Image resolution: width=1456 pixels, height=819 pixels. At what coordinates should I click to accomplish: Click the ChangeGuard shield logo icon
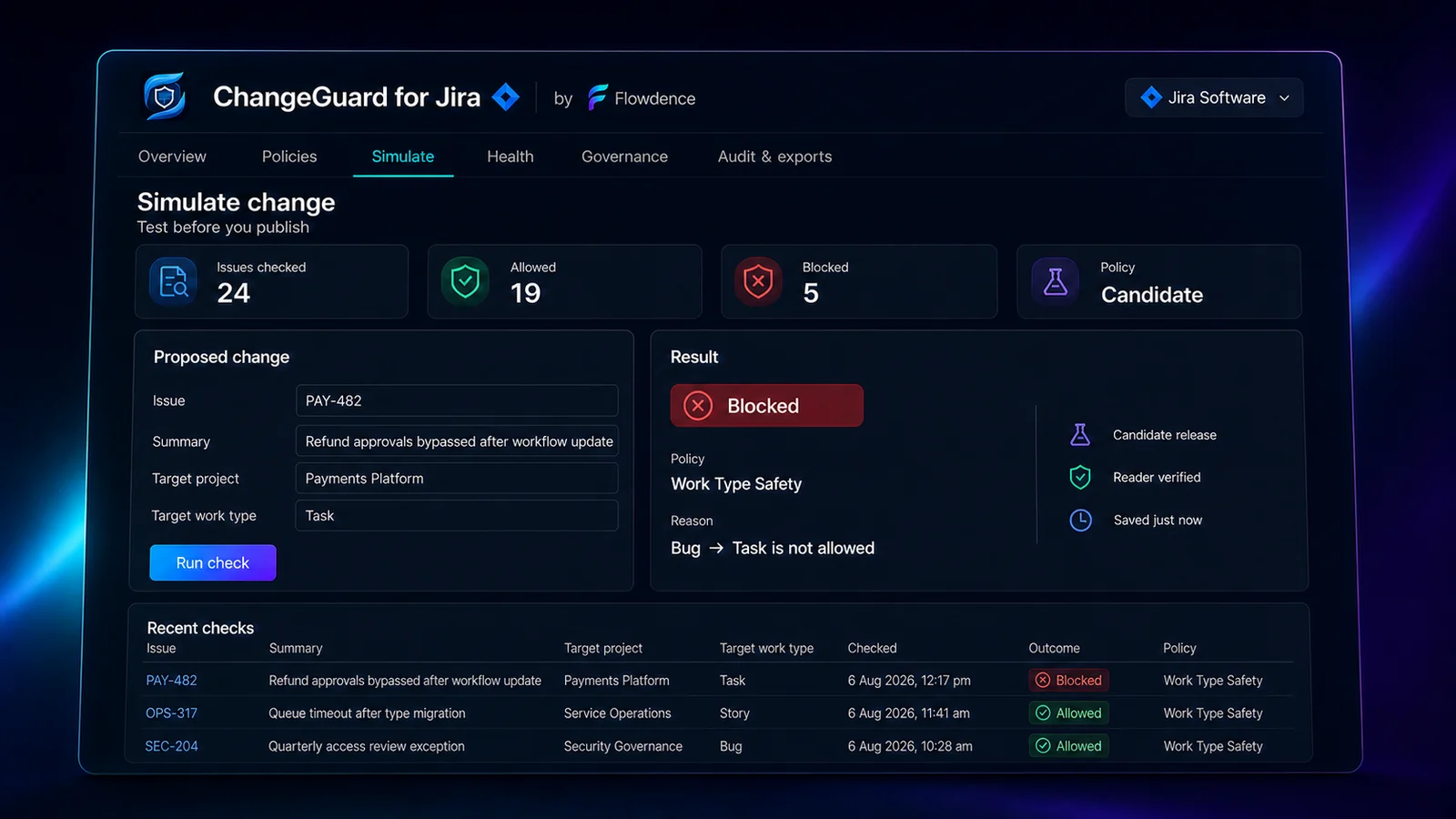165,96
